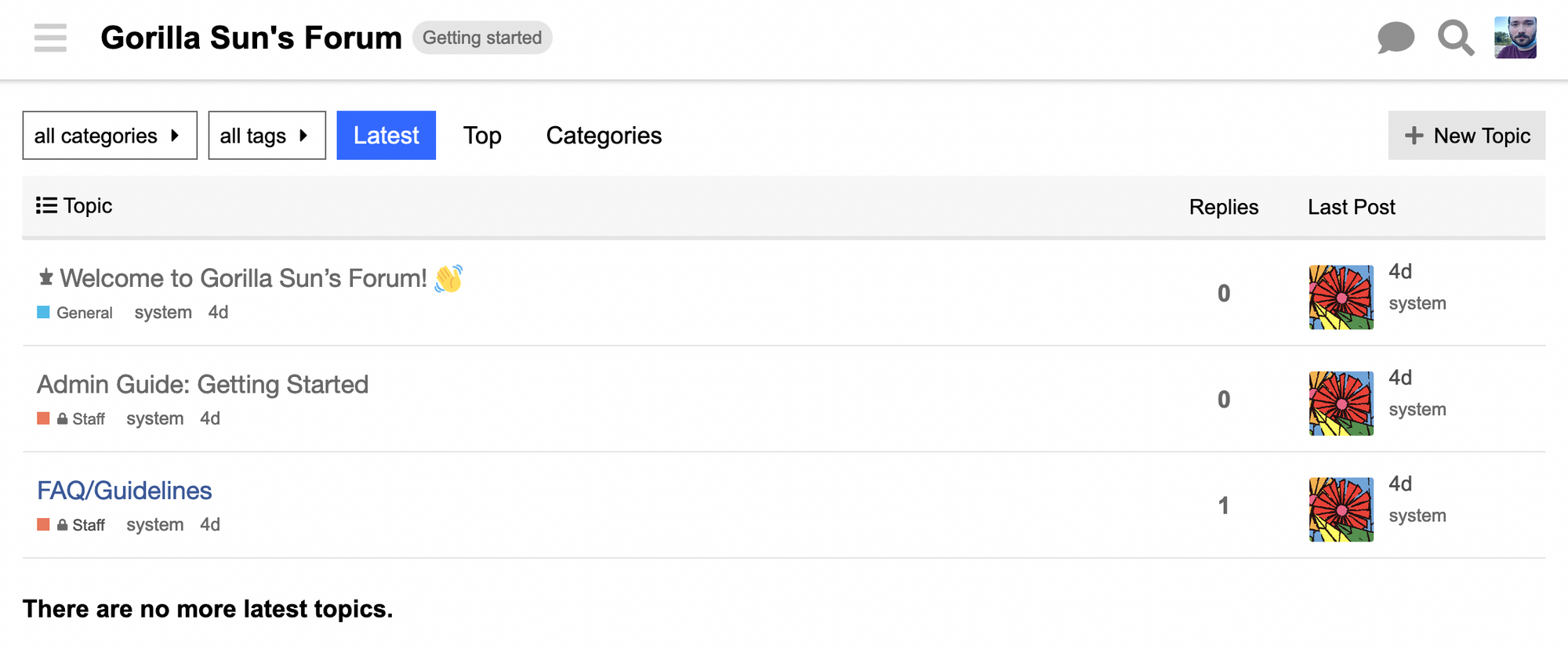Create a New Topic
Screen dimensions: 1568x652
point(1466,136)
